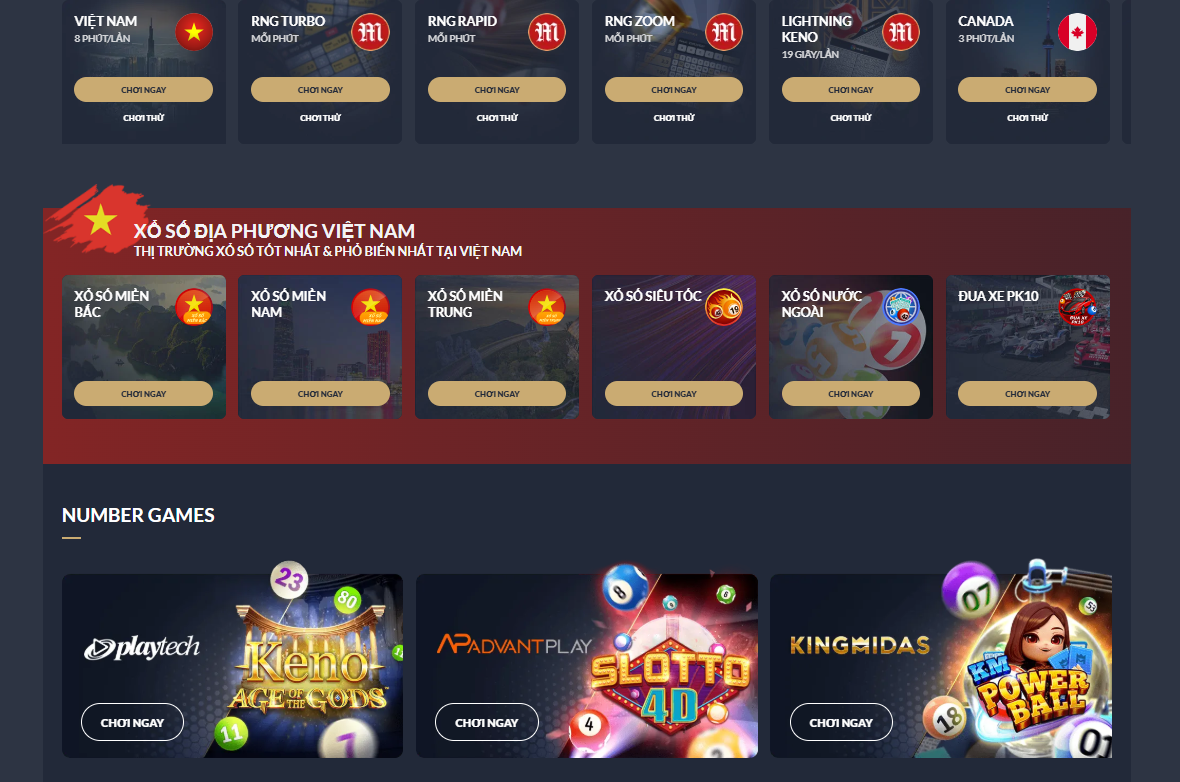Click the Xổ Số Miền Bắc star badge
The image size is (1180, 782).
[194, 307]
